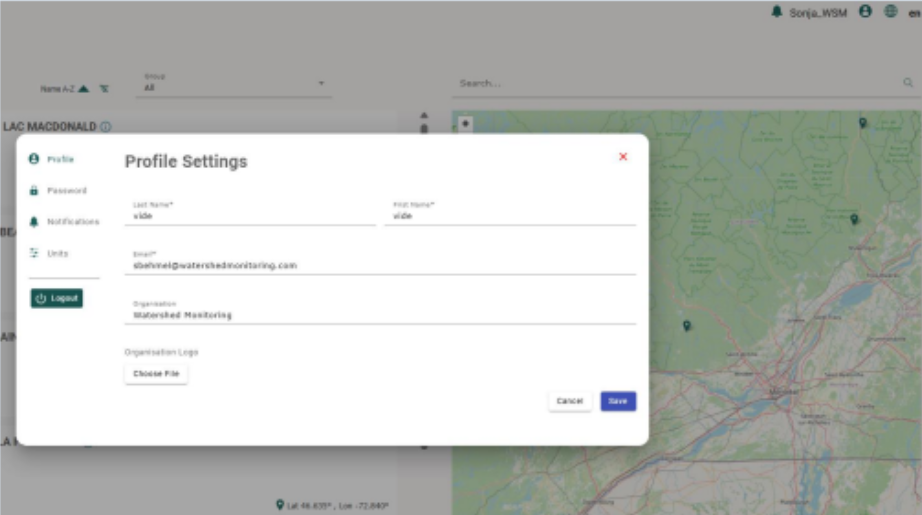Toggle the Name A-Z sort order arrow

click(x=84, y=89)
